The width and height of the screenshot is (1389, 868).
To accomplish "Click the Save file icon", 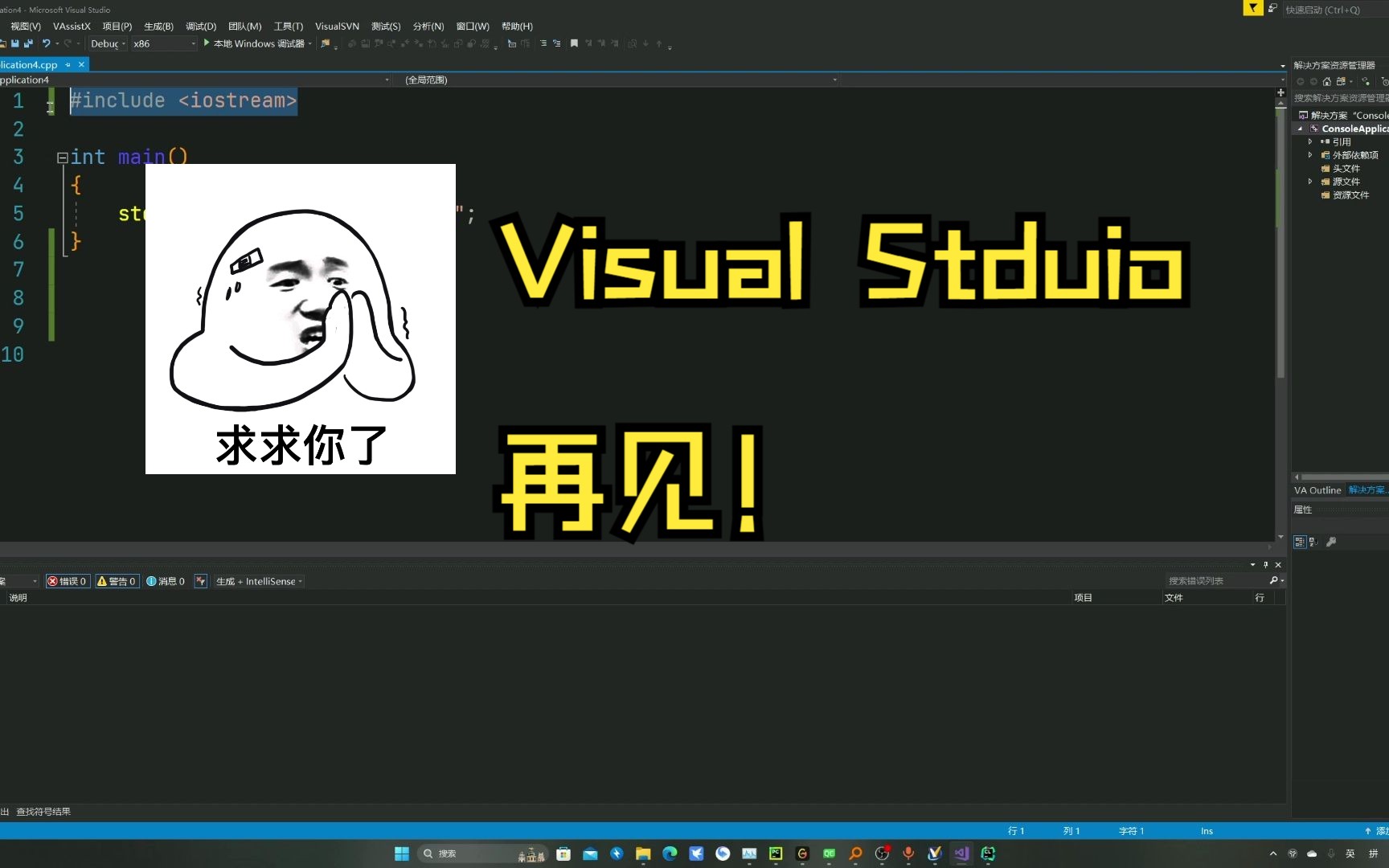I will pyautogui.click(x=14, y=43).
